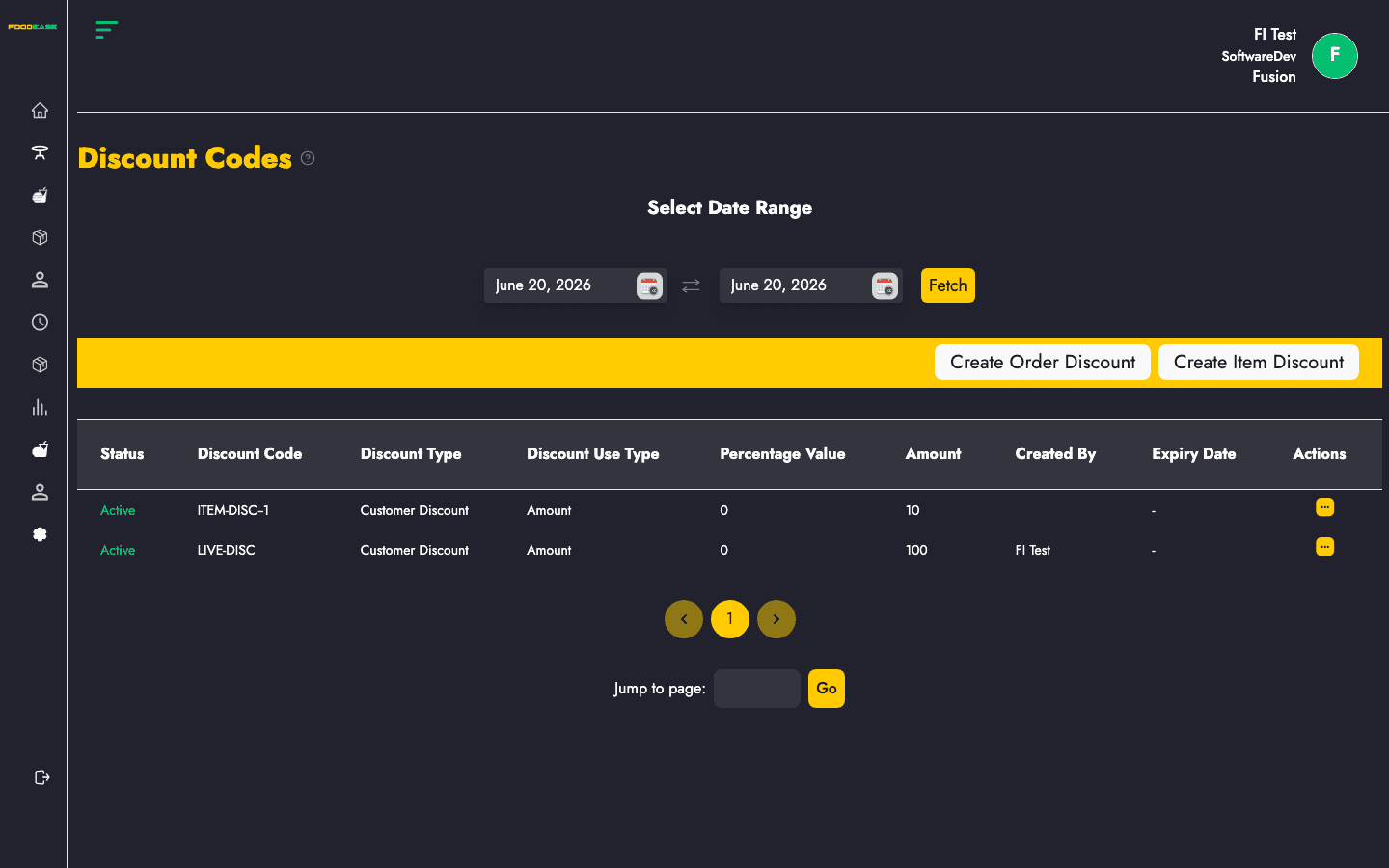Open the dining table icon in sidebar

click(x=40, y=152)
